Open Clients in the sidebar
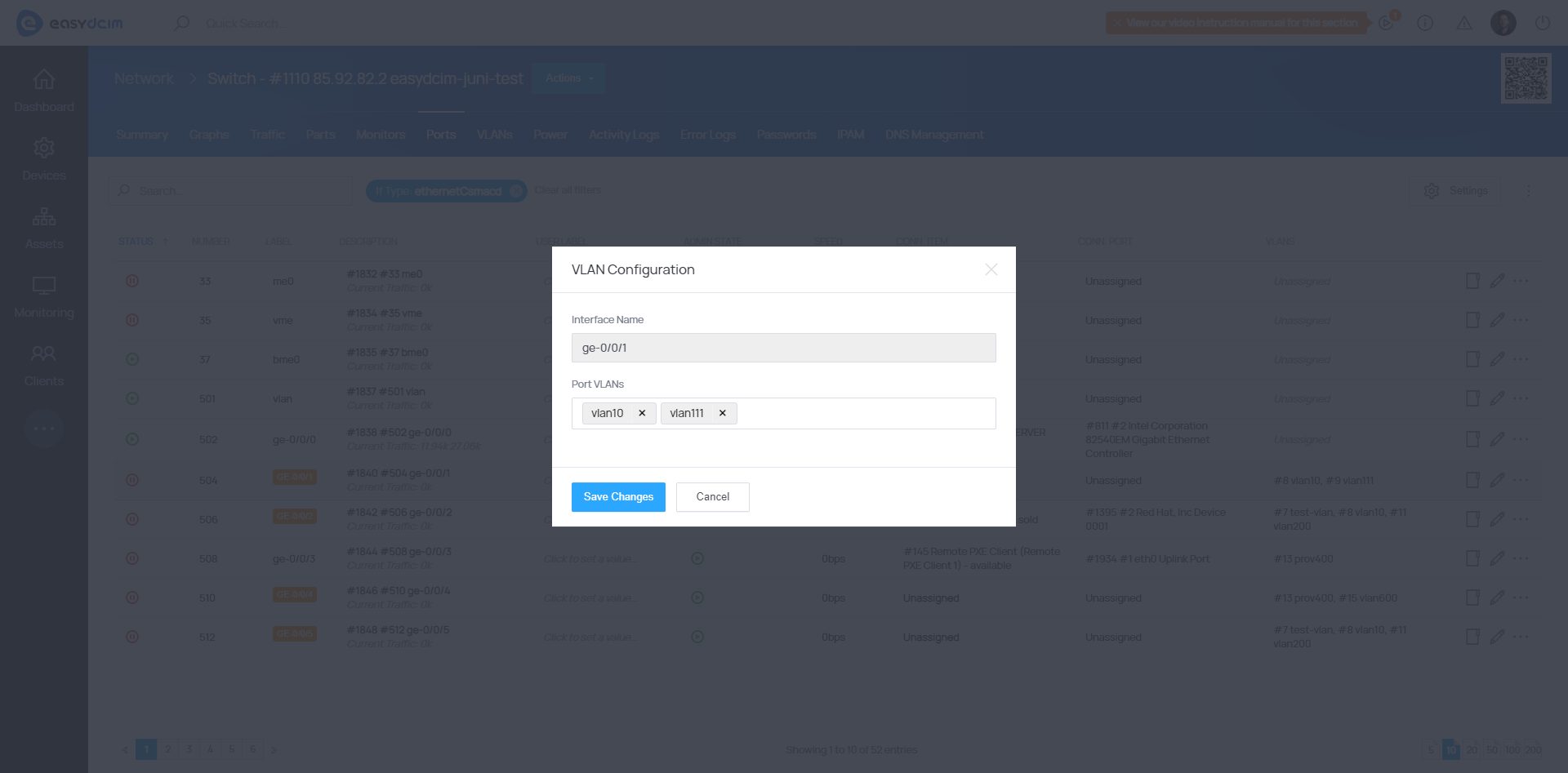The height and width of the screenshot is (773, 1568). pyautogui.click(x=44, y=365)
